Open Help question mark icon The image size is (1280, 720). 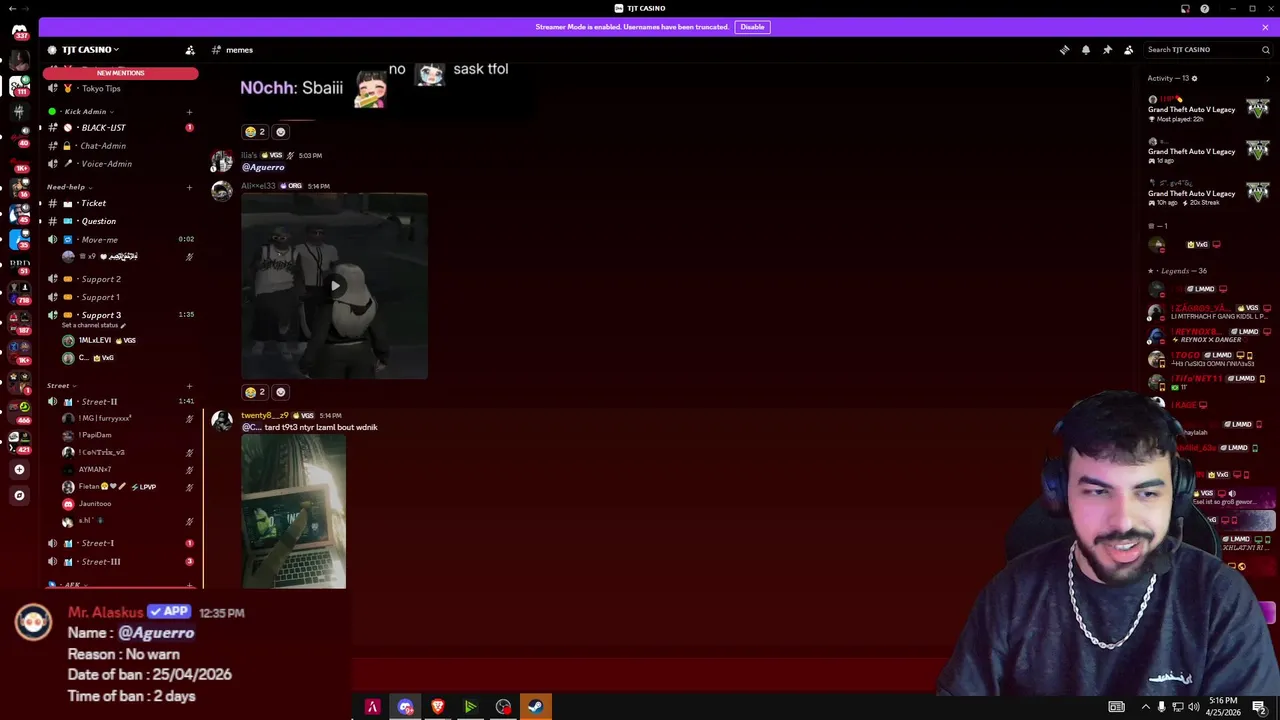(x=1205, y=9)
